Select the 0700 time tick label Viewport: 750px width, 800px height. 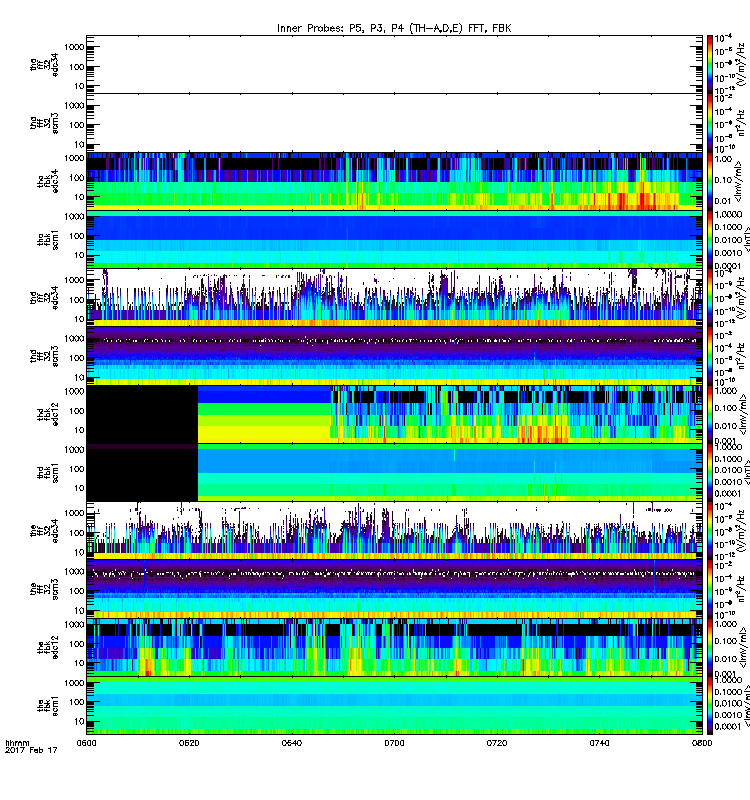pyautogui.click(x=394, y=743)
